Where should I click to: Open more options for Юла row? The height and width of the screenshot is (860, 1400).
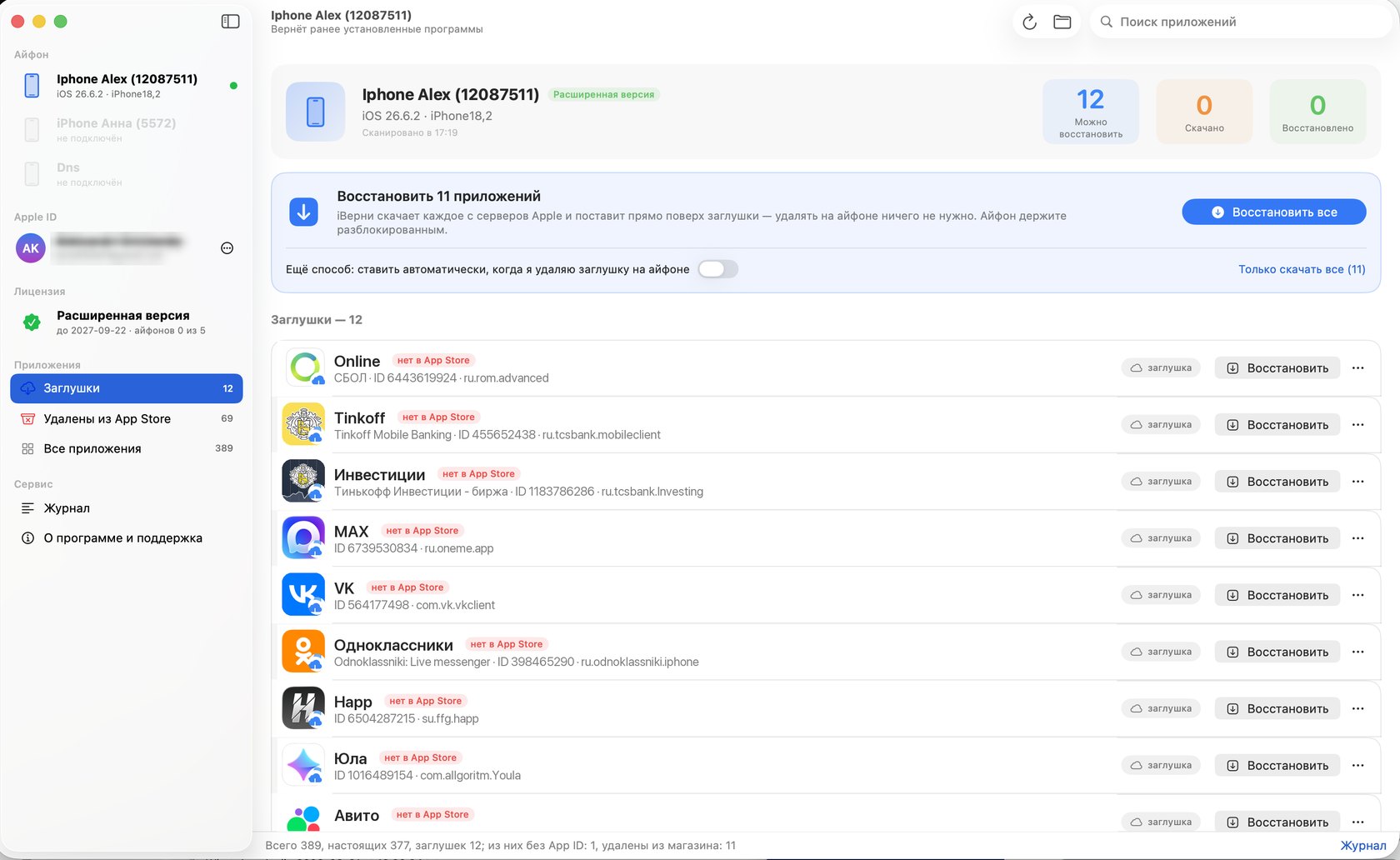coord(1357,764)
